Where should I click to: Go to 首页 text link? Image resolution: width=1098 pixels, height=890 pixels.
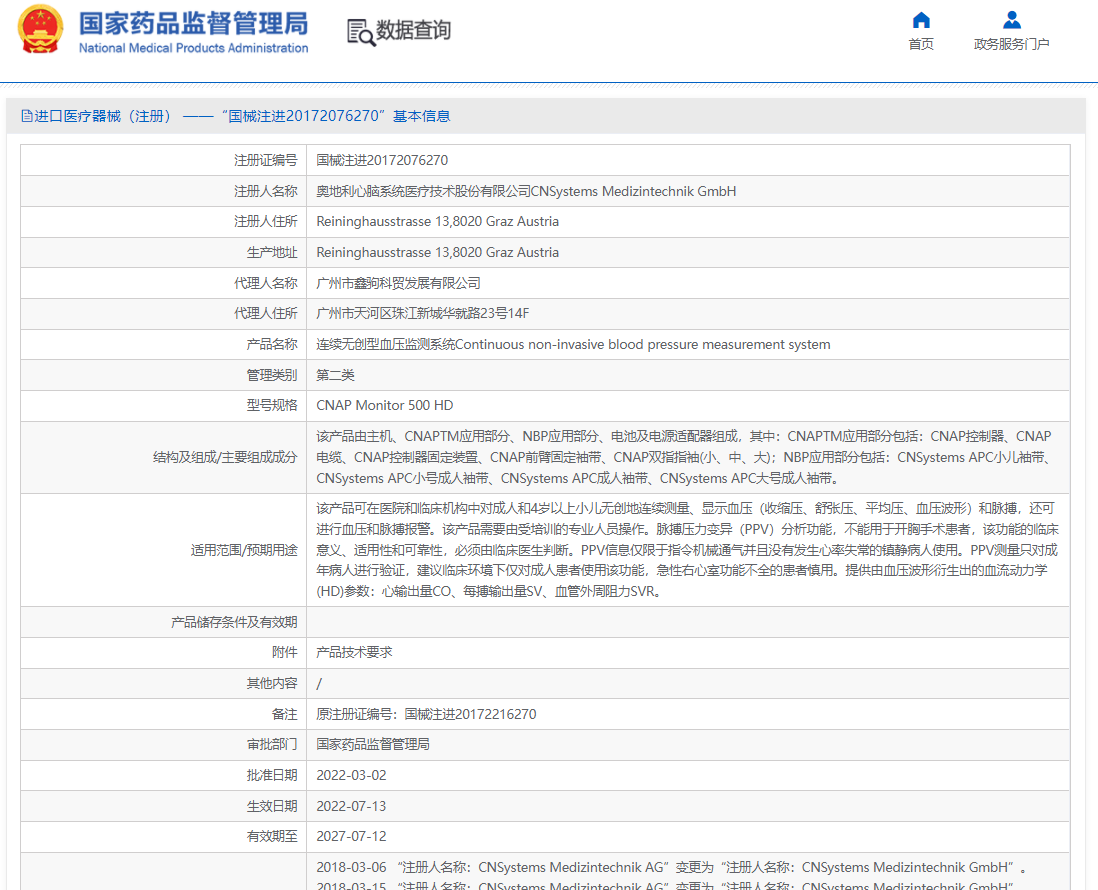(x=921, y=44)
